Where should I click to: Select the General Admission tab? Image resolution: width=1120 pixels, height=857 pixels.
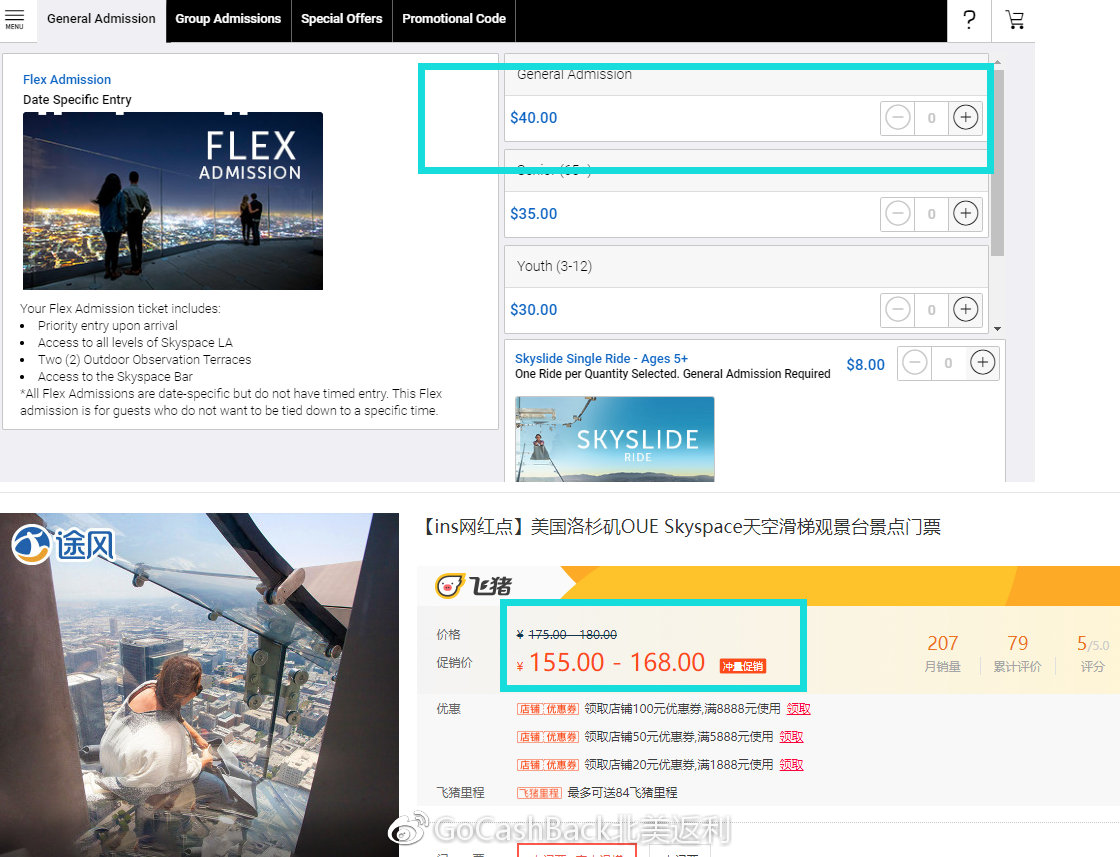point(101,19)
